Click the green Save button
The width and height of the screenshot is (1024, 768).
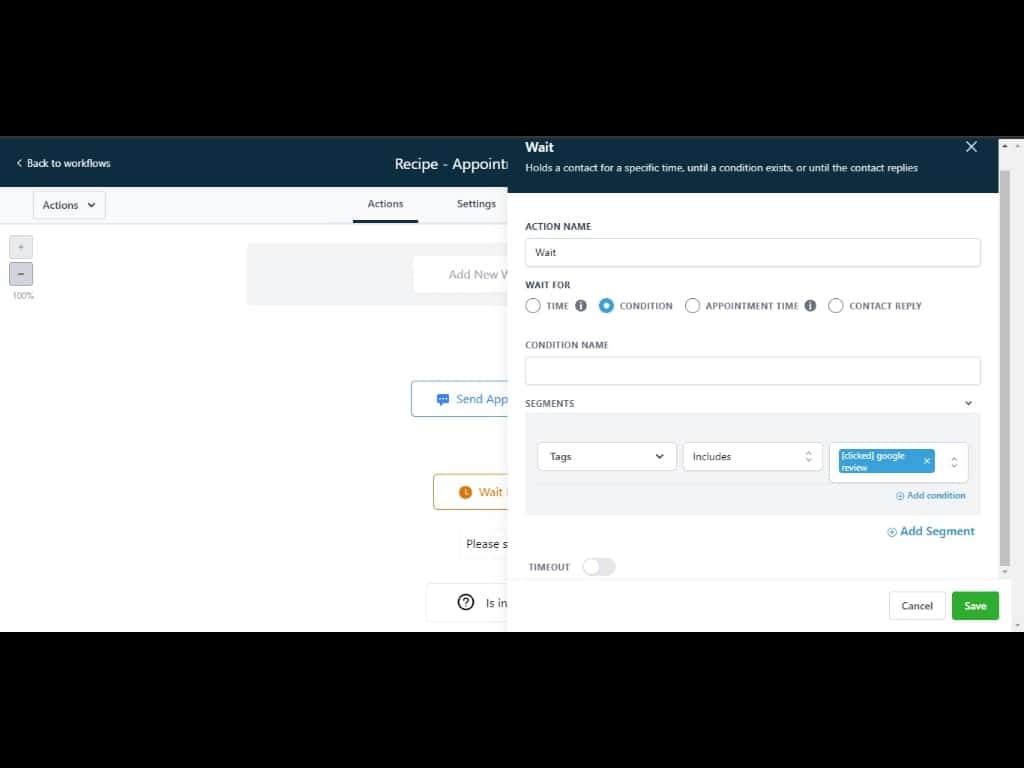974,606
